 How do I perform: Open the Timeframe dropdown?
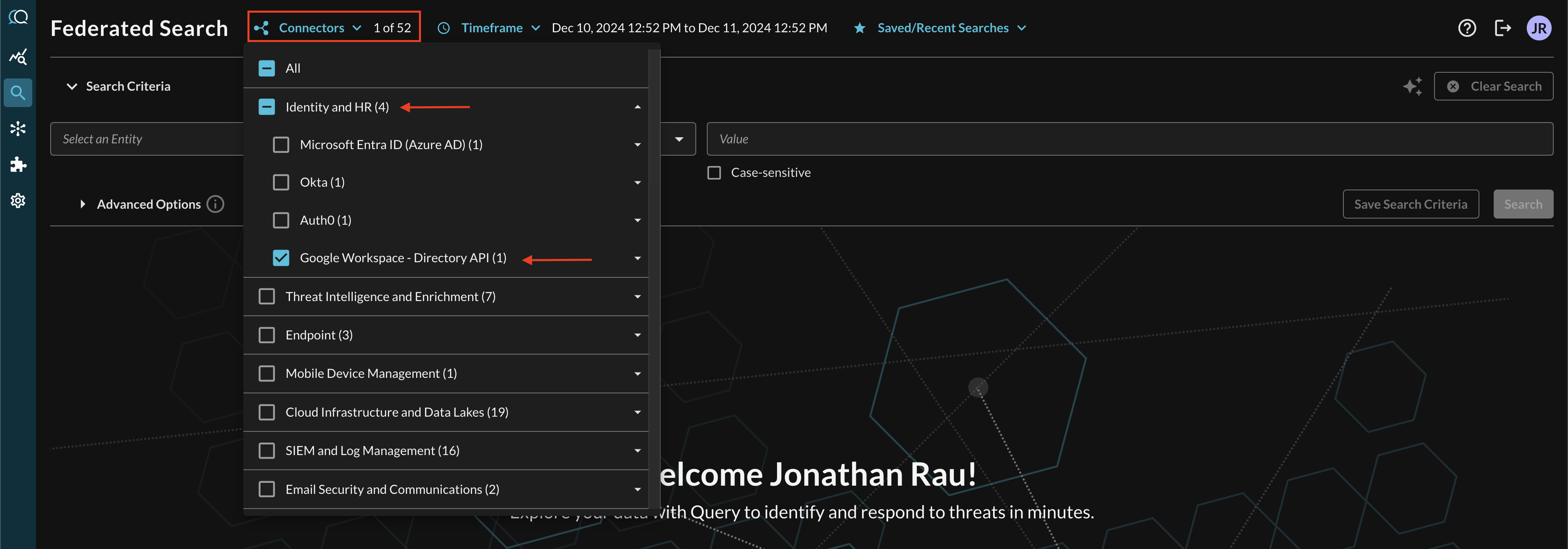click(x=500, y=28)
